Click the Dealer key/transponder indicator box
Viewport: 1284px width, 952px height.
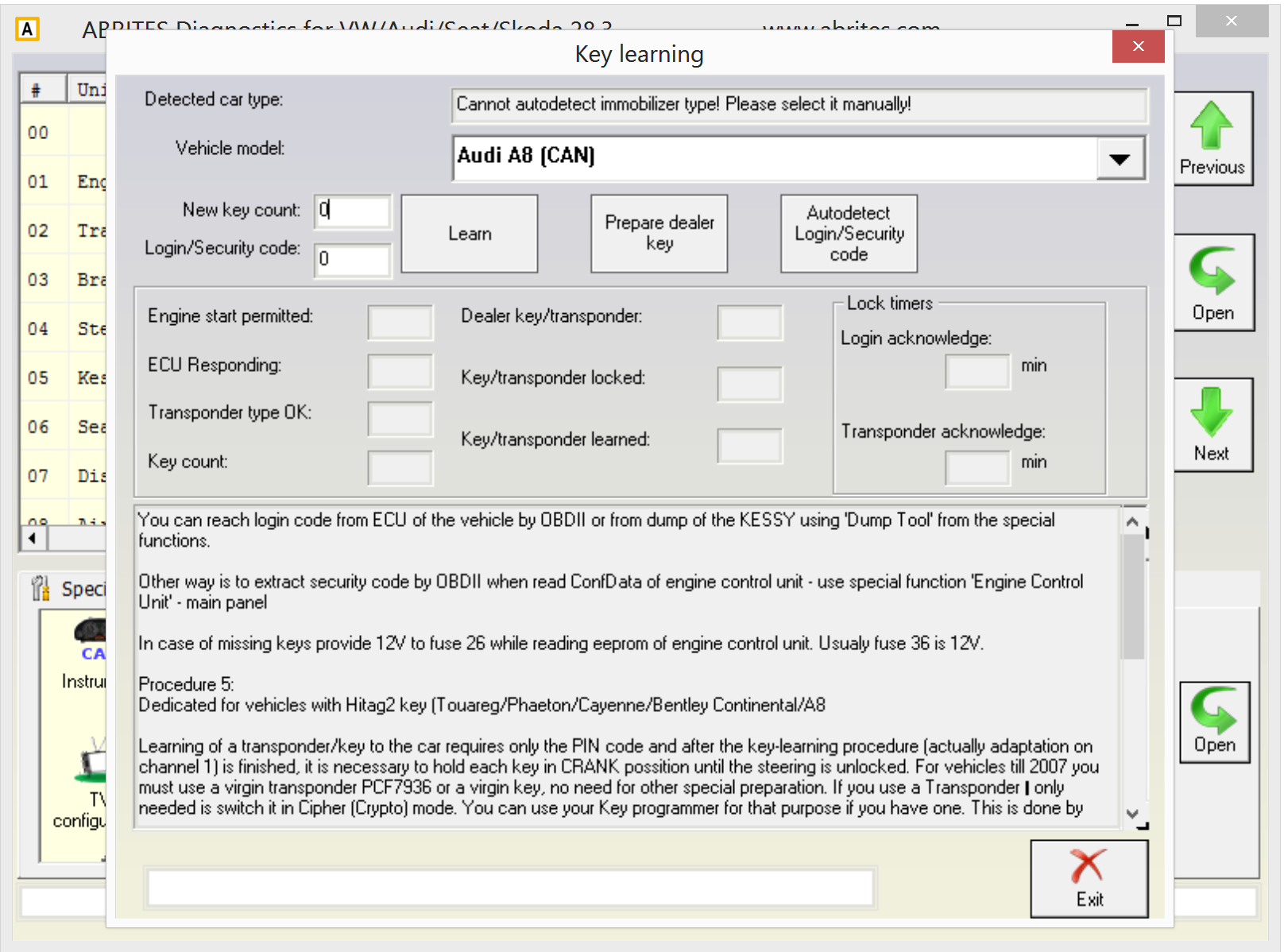749,323
